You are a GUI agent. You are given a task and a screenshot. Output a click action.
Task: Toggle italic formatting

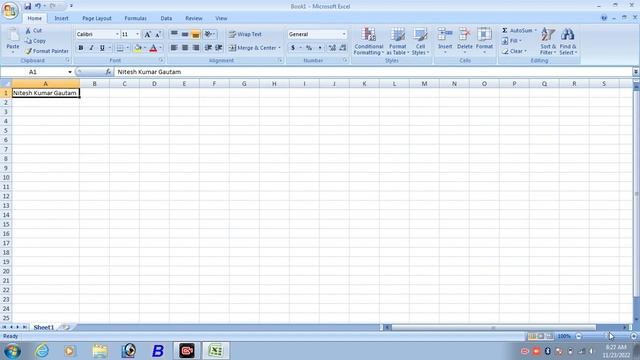point(91,48)
